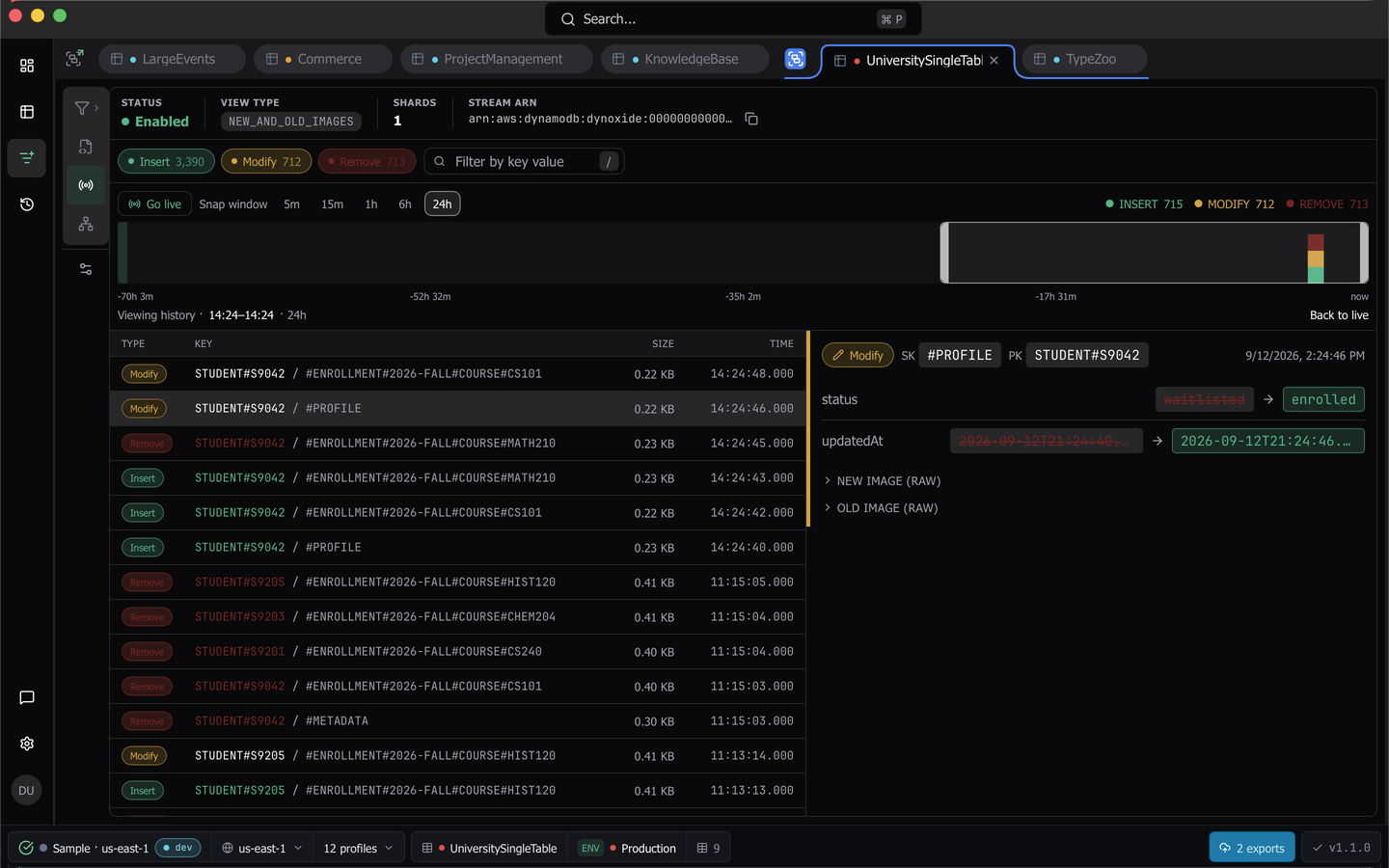
Task: Open the us-east-1 region dropdown
Action: (262, 848)
